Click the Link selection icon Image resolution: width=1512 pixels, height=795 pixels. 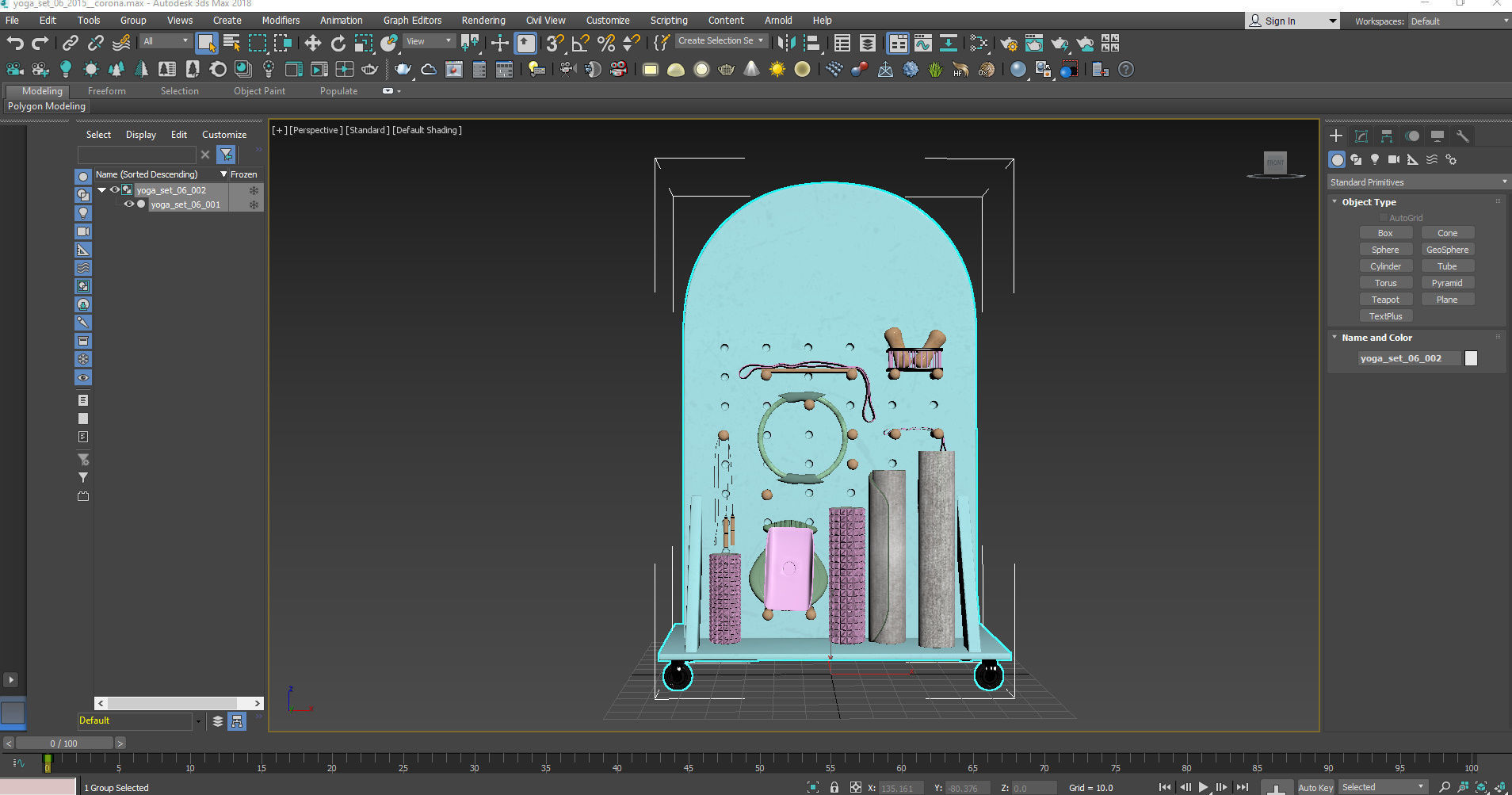(x=71, y=43)
